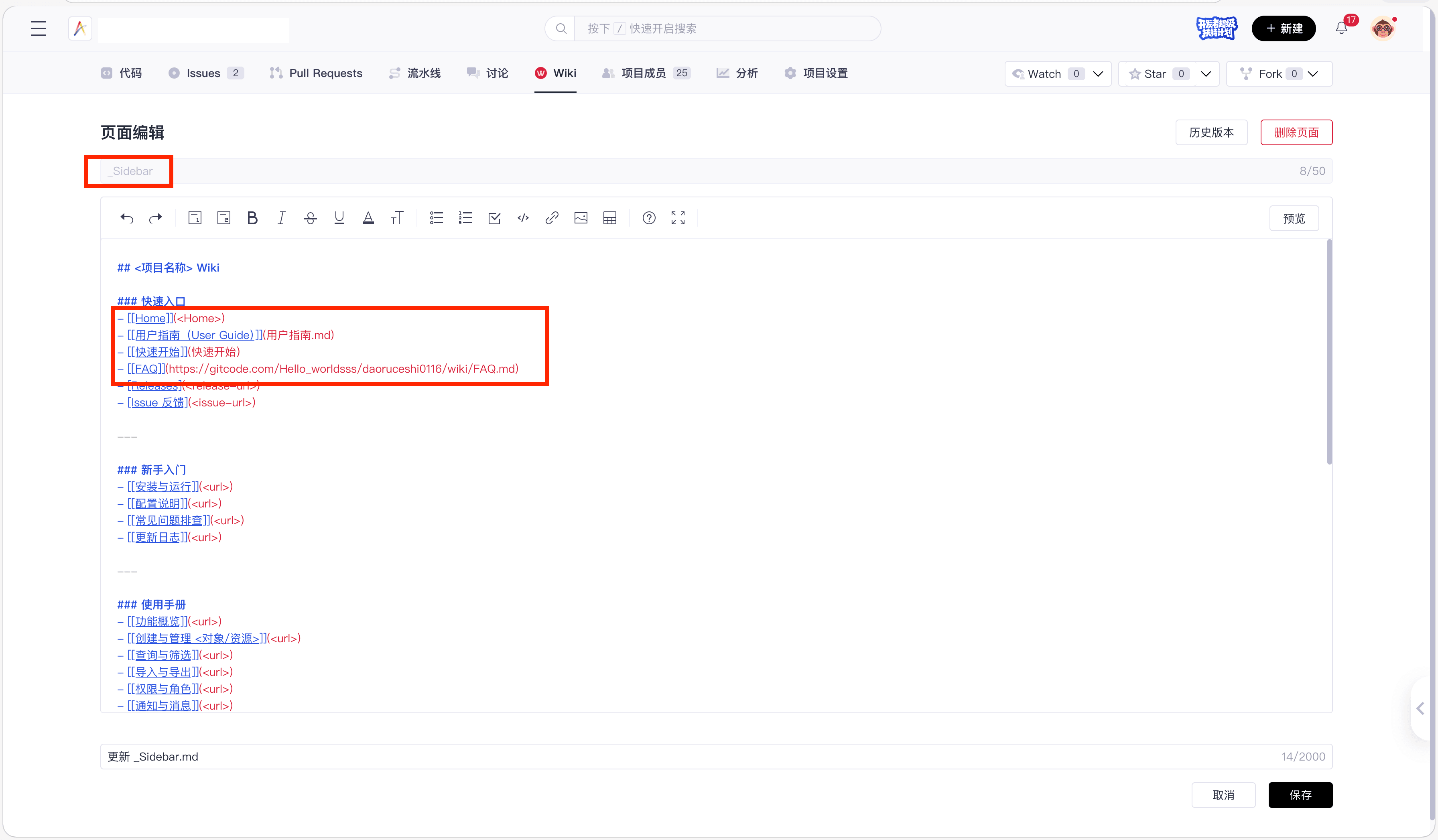Expand the Watch dropdown arrow
1438x840 pixels.
coord(1099,74)
